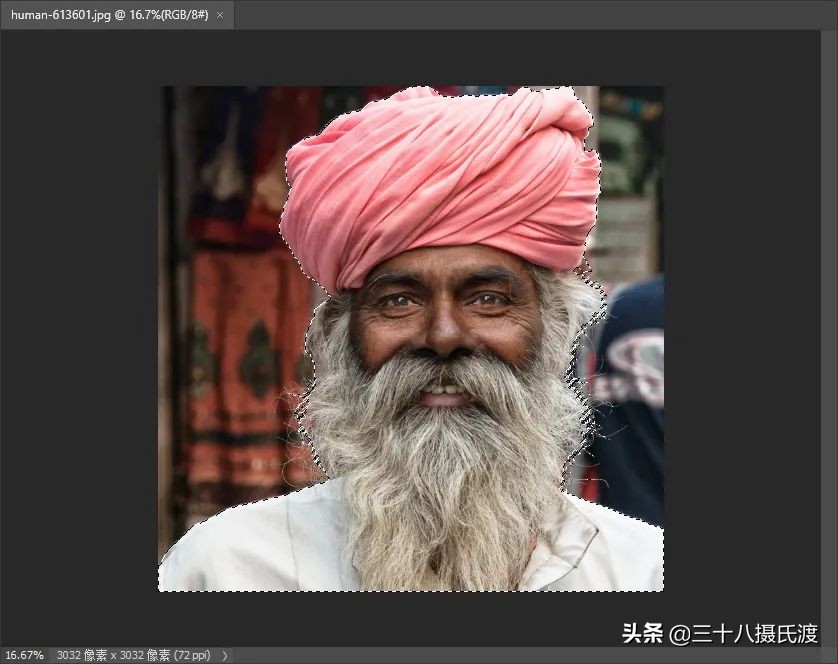Click the gray pasteboard left of the image
This screenshot has width=838, height=664.
pos(80,350)
